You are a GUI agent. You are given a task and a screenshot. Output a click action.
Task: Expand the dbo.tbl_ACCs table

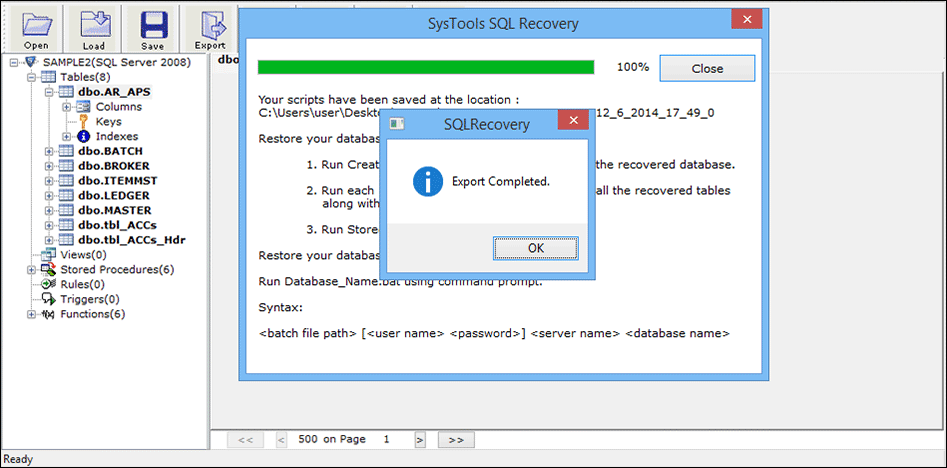48,225
